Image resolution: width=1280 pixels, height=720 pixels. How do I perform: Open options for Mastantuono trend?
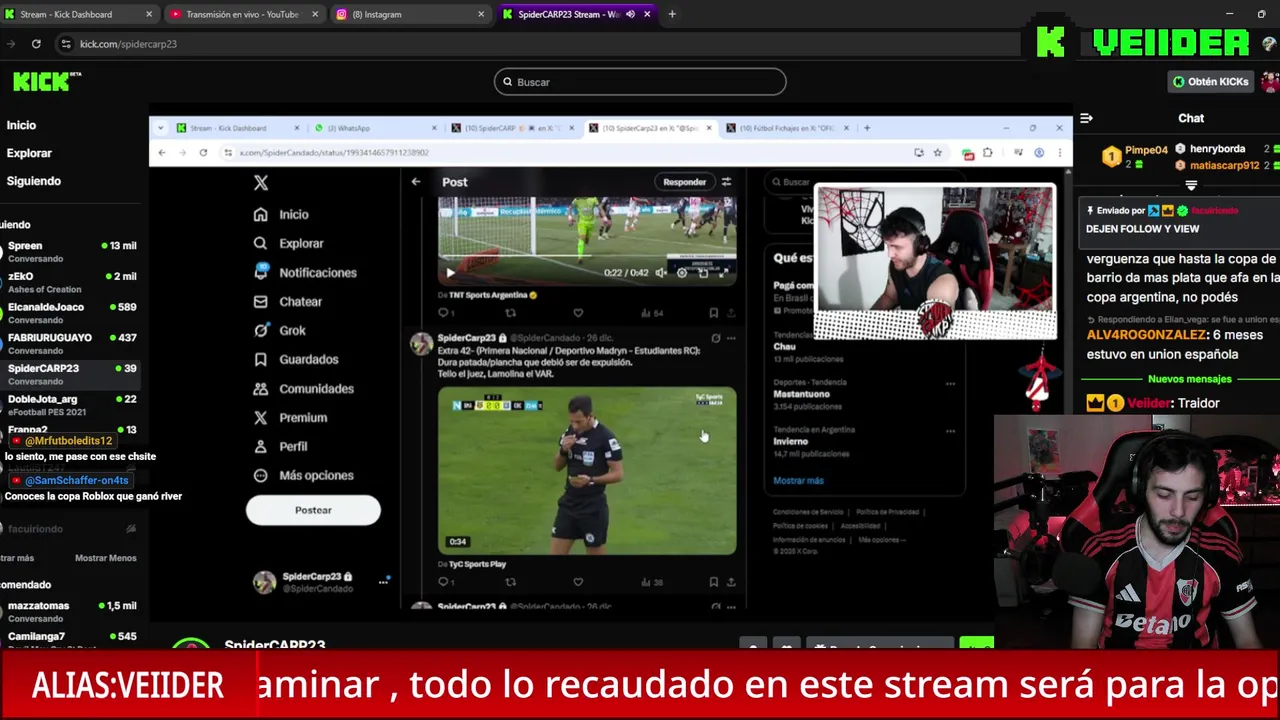click(x=950, y=383)
